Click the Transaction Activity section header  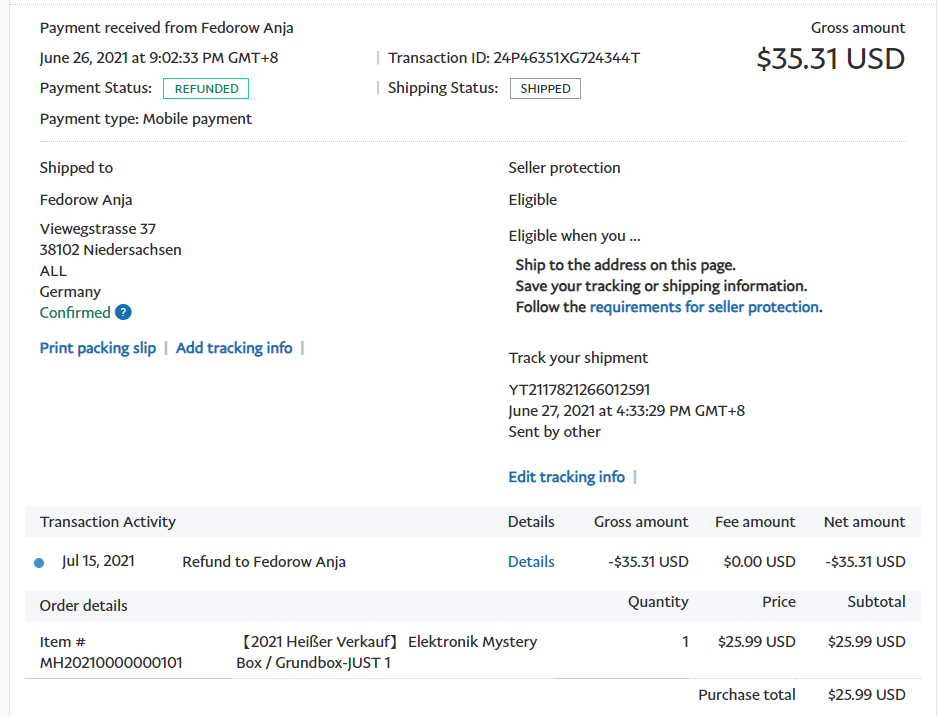(x=108, y=522)
